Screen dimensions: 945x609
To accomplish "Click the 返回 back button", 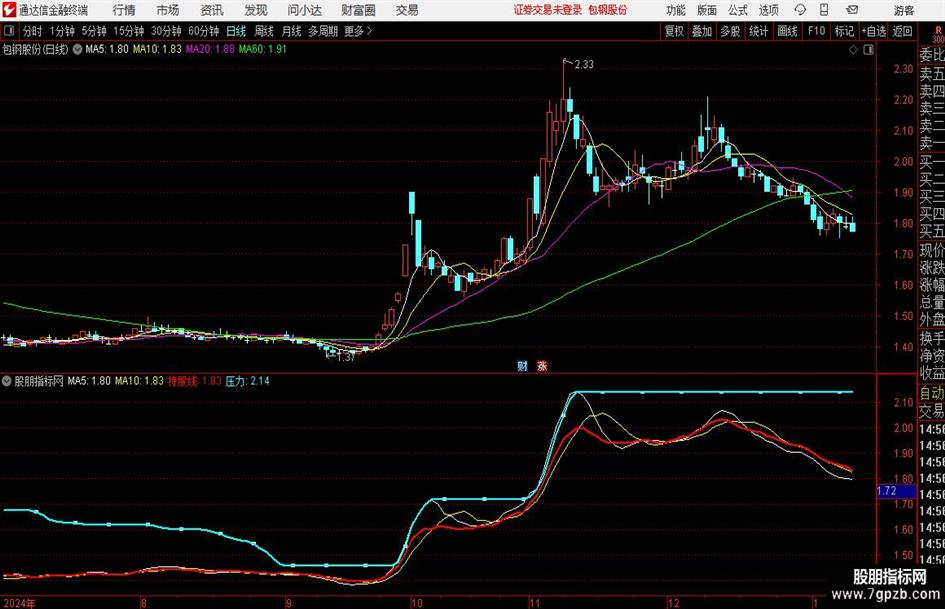I will (902, 31).
